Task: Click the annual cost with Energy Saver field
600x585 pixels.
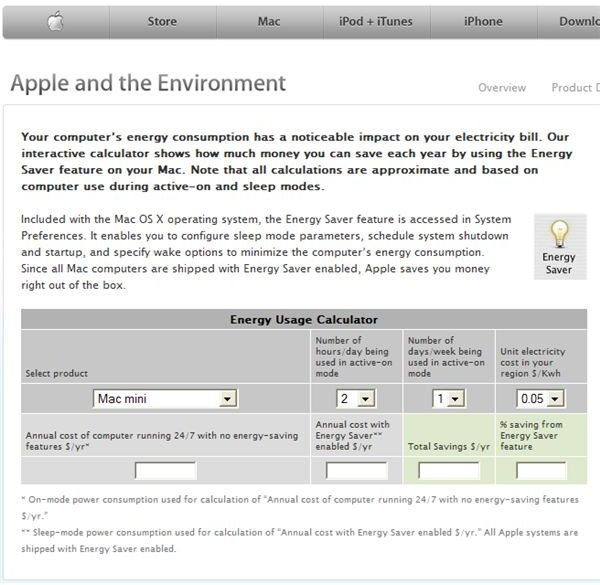Action: coord(357,471)
